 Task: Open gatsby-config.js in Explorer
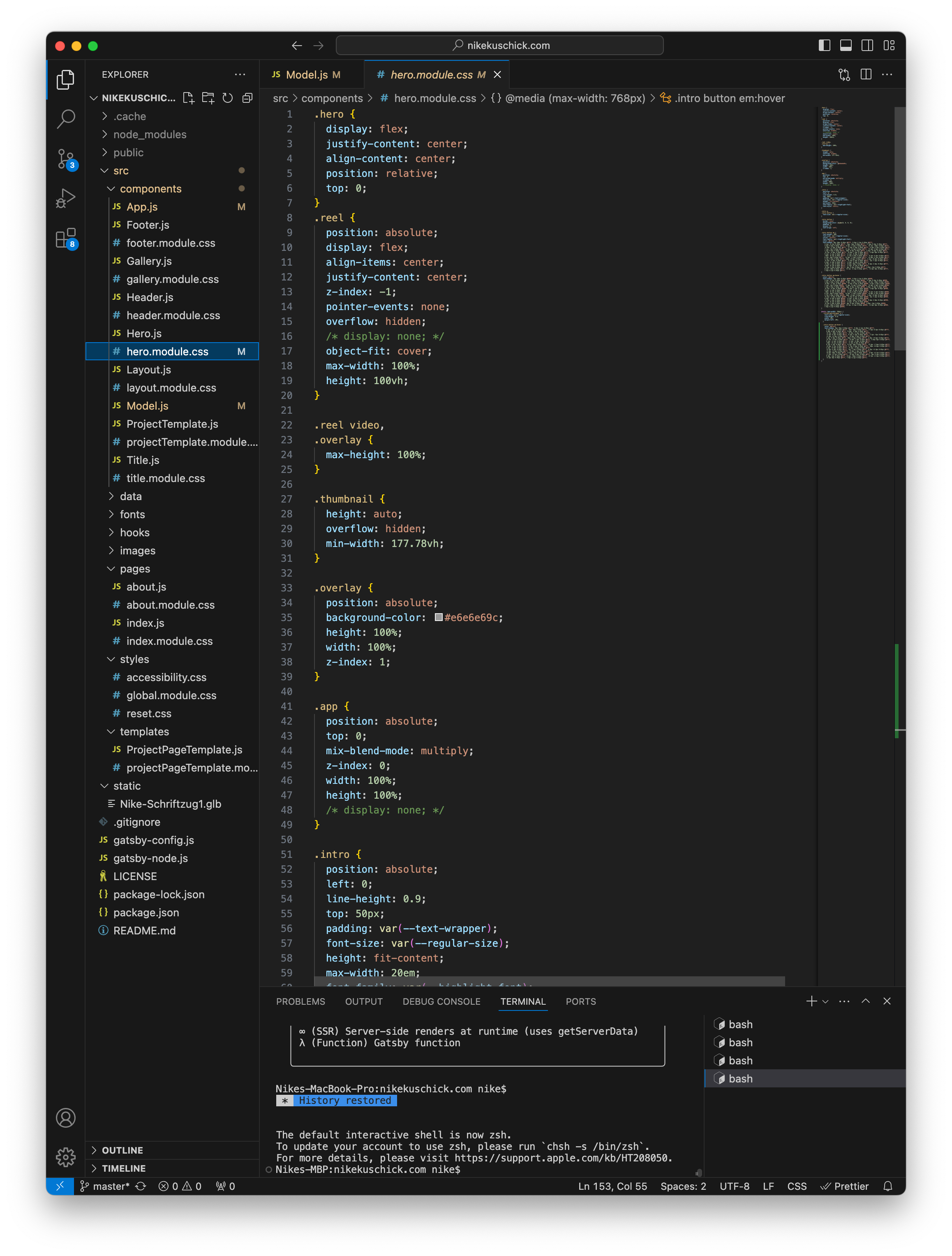(173, 840)
